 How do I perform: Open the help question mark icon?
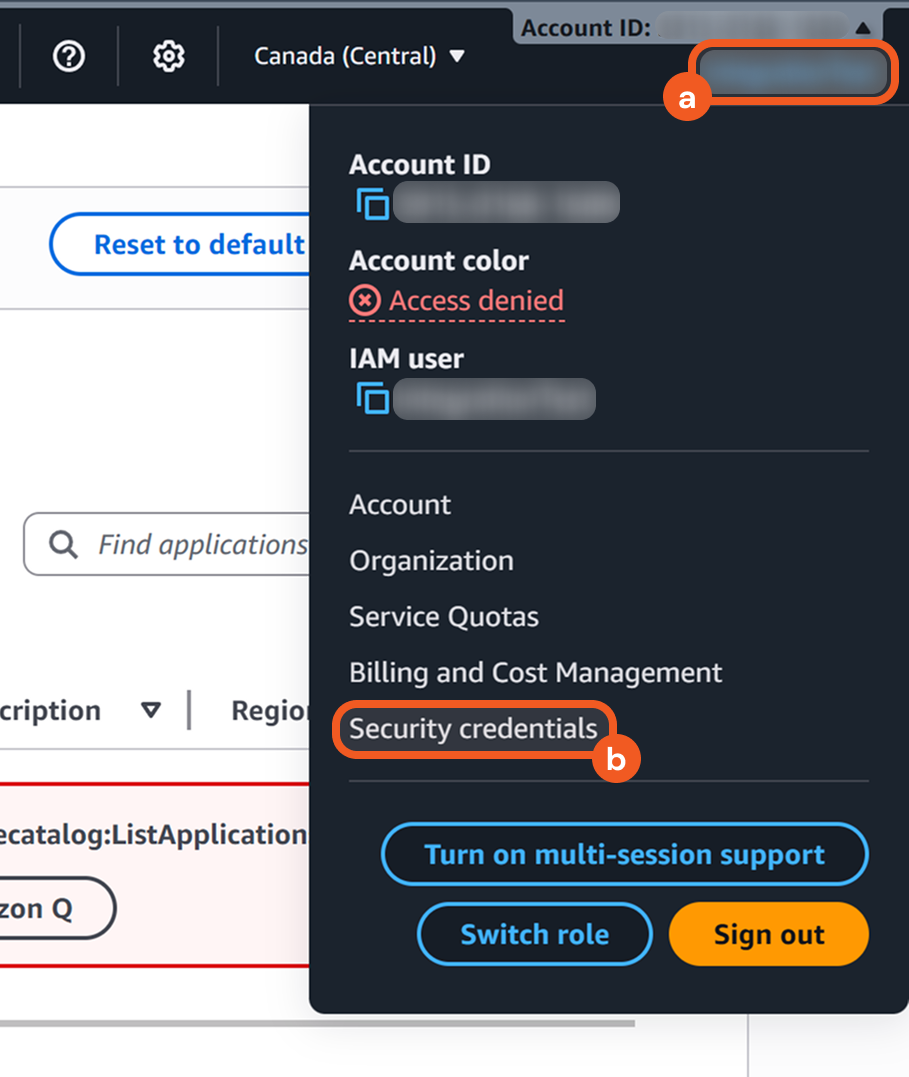(68, 57)
